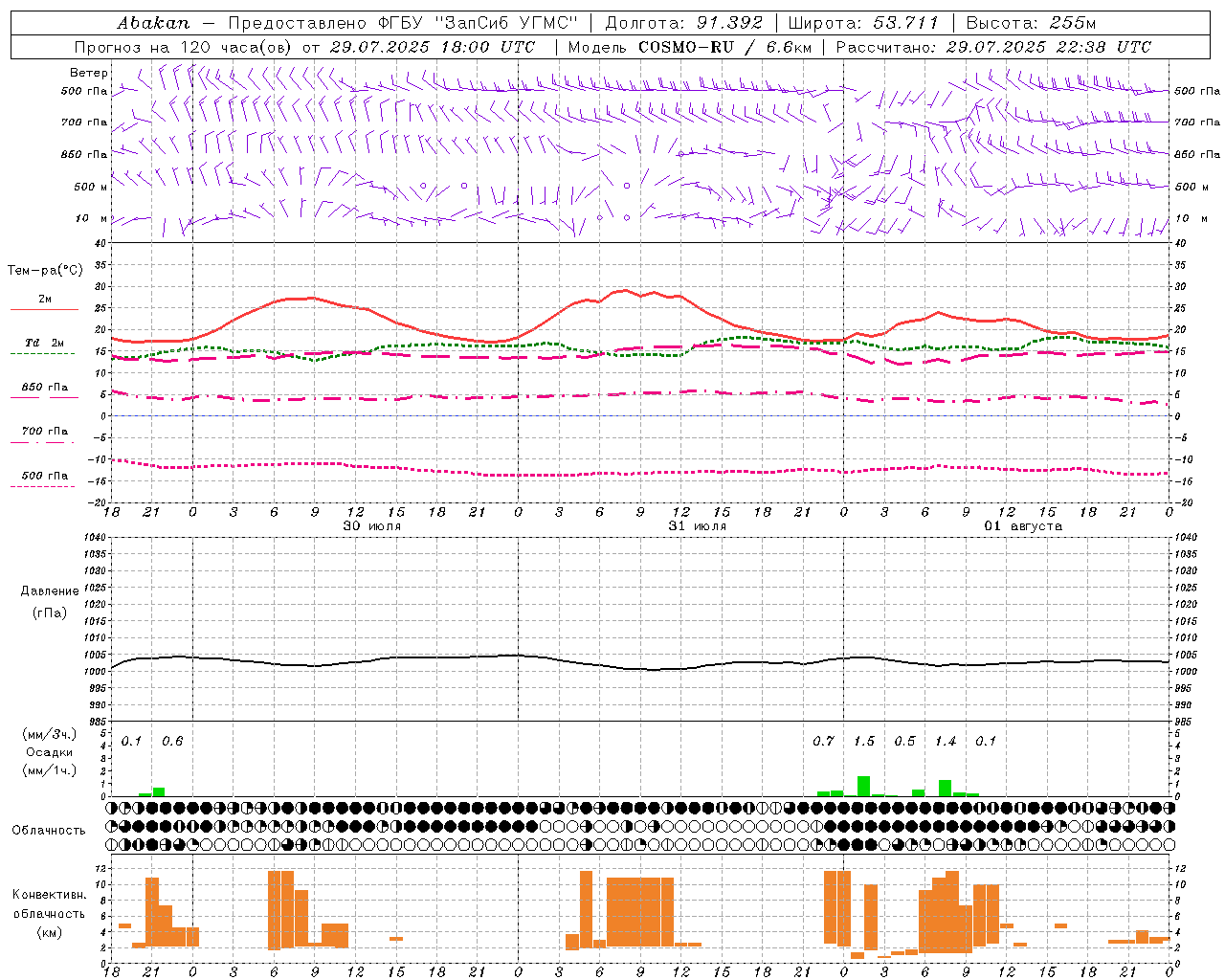Click the '0.7' precipitation amount value
1225x980 pixels.
[823, 742]
